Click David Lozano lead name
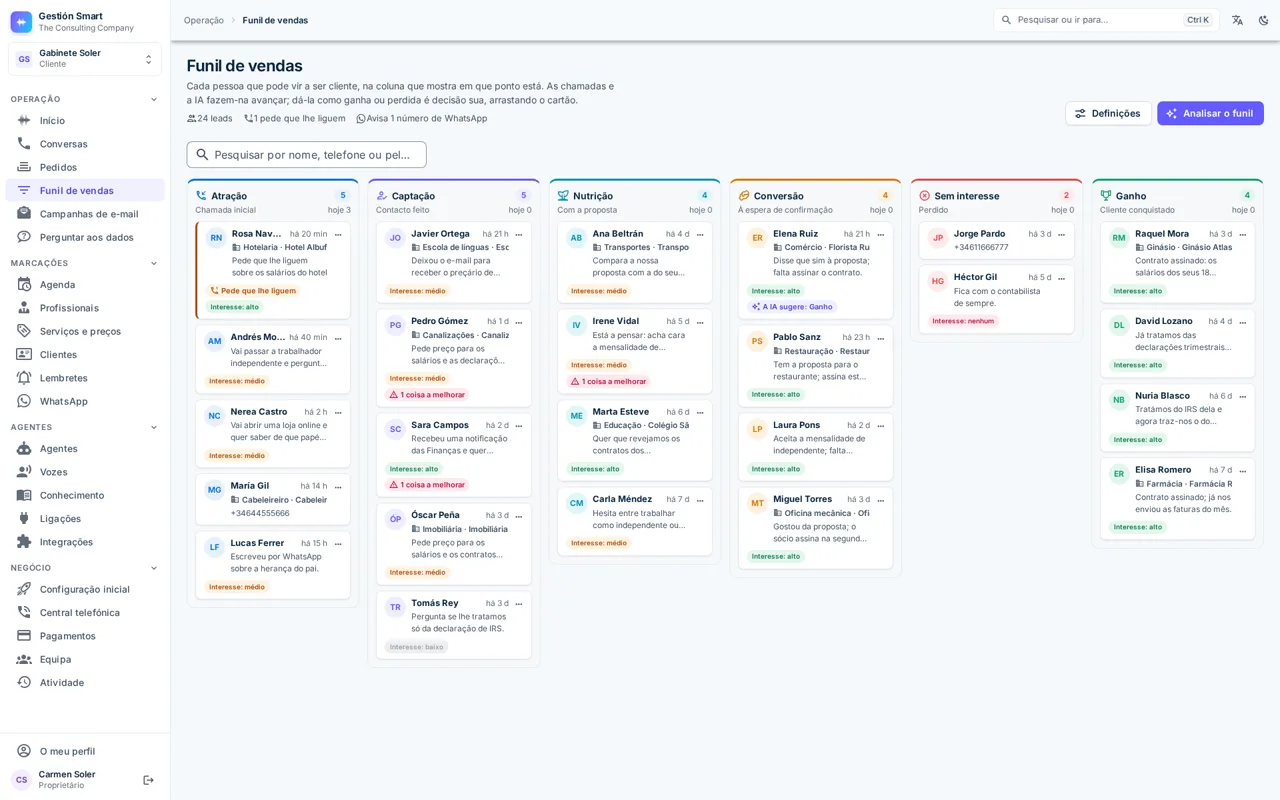This screenshot has height=800, width=1280. [x=1164, y=321]
